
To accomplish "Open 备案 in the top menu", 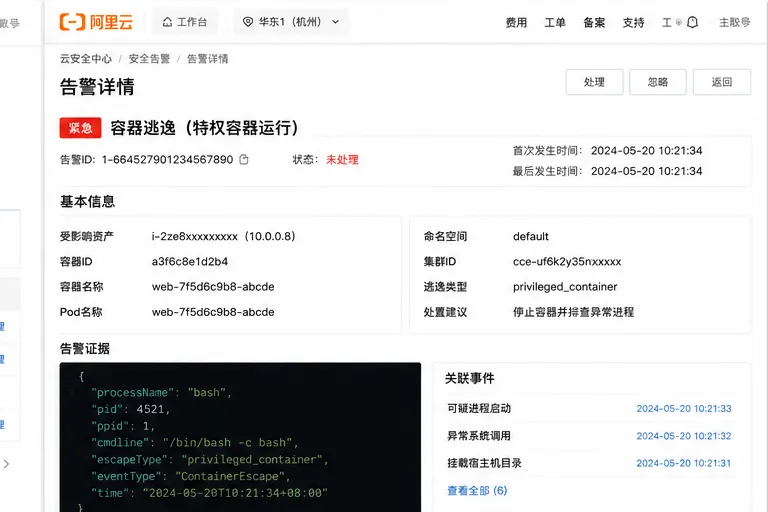I will point(594,23).
